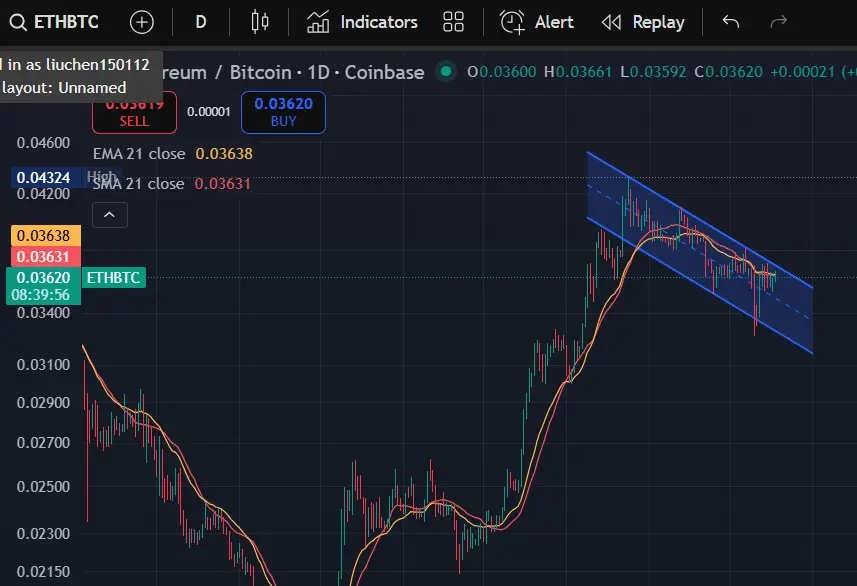Click the 0.02300 price scale value
The width and height of the screenshot is (857, 586).
[43, 534]
